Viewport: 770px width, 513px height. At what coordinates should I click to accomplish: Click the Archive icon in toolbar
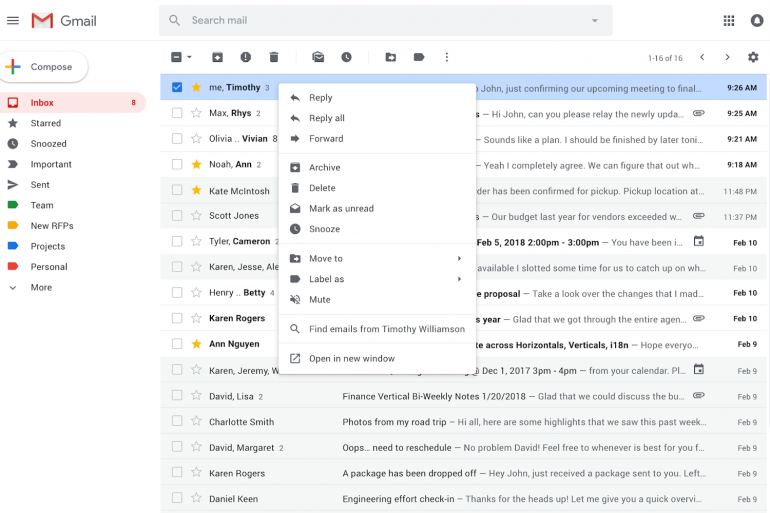217,57
